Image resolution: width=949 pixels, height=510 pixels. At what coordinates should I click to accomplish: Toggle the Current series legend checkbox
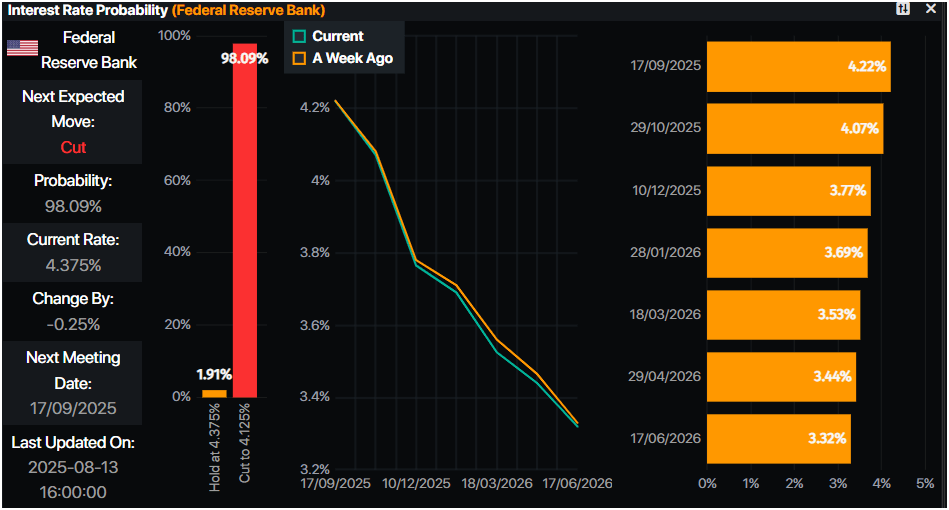(299, 36)
